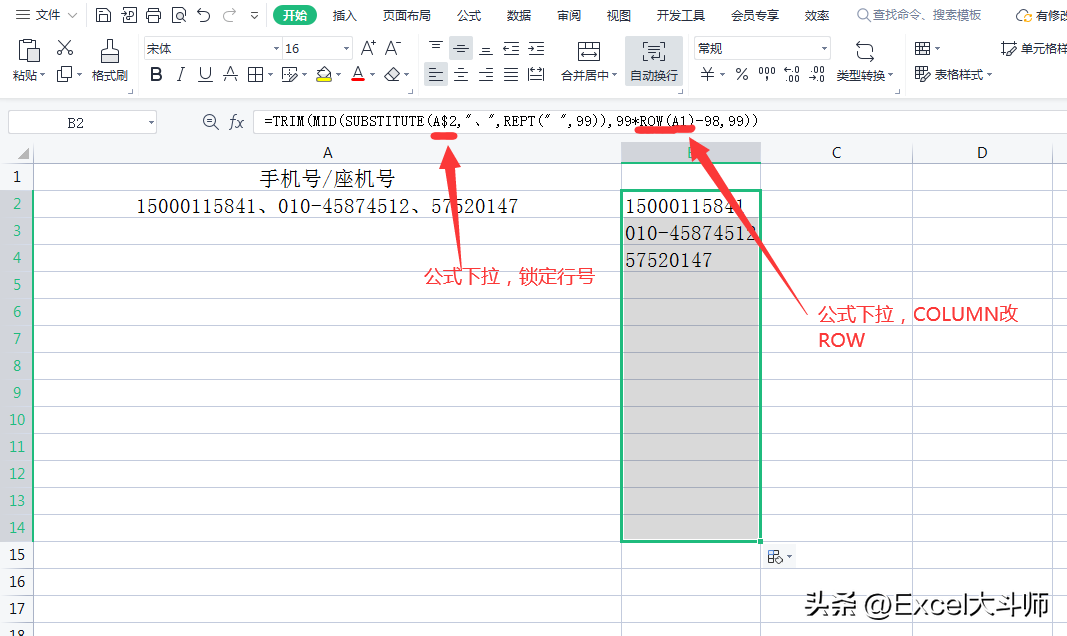The image size is (1067, 636).
Task: Switch to the Review (审阅) tab
Action: [x=569, y=15]
